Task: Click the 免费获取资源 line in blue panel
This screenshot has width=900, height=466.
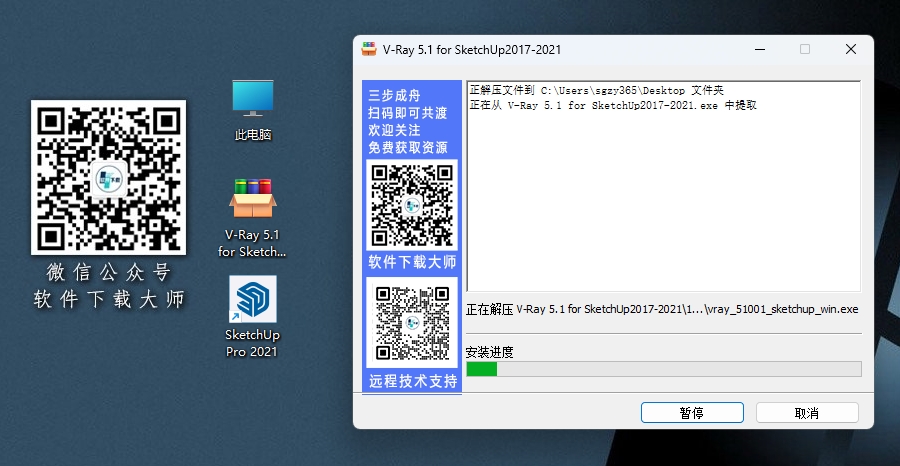Action: pos(408,147)
